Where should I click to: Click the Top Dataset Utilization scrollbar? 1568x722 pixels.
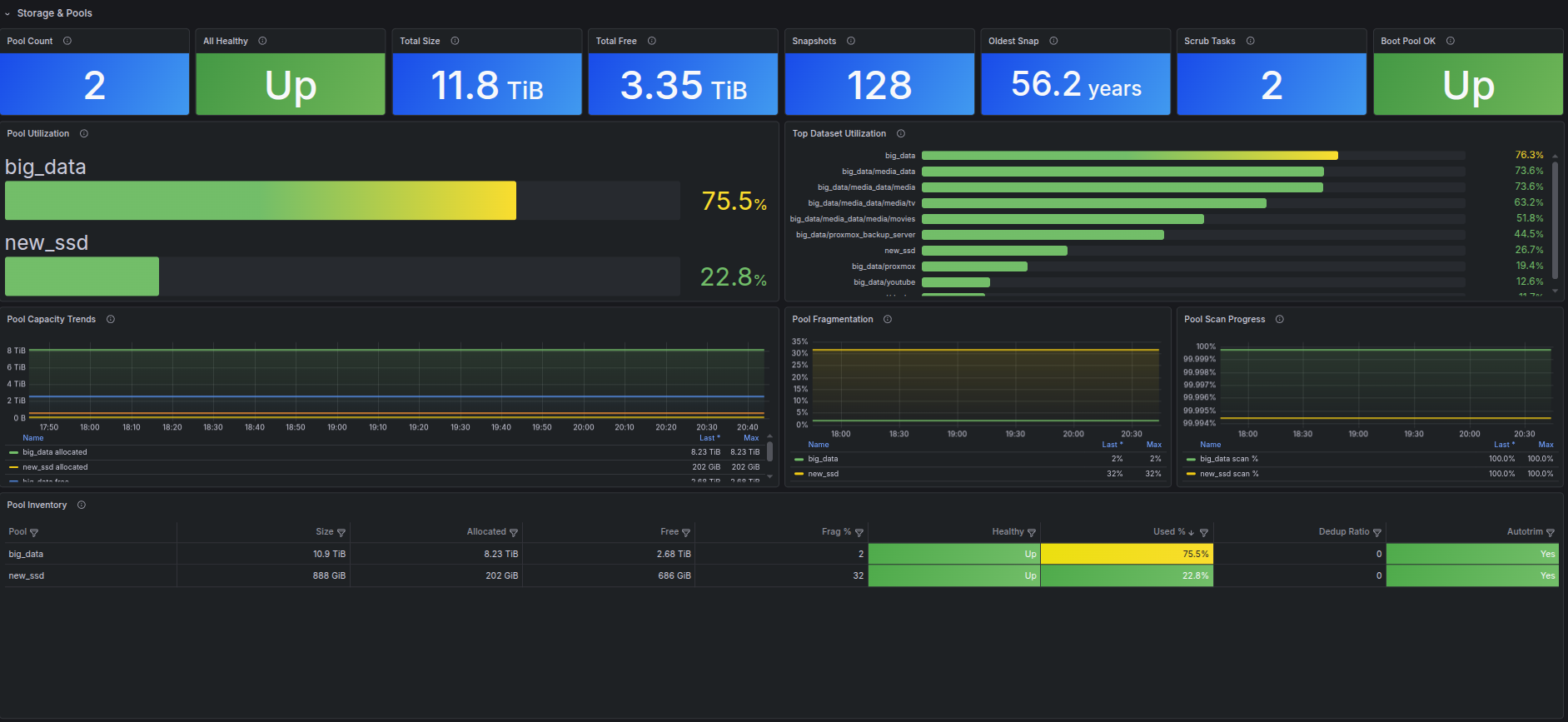[1555, 221]
